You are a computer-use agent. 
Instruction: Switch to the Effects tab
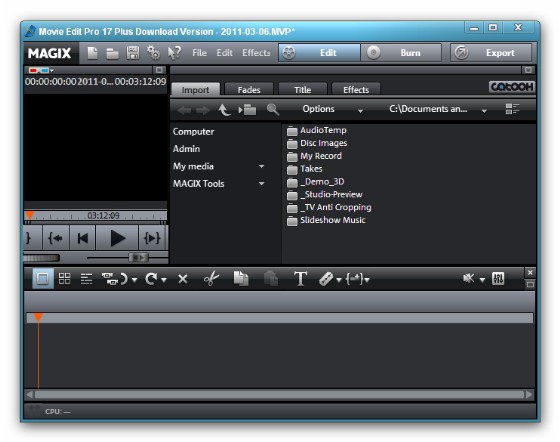pyautogui.click(x=356, y=90)
